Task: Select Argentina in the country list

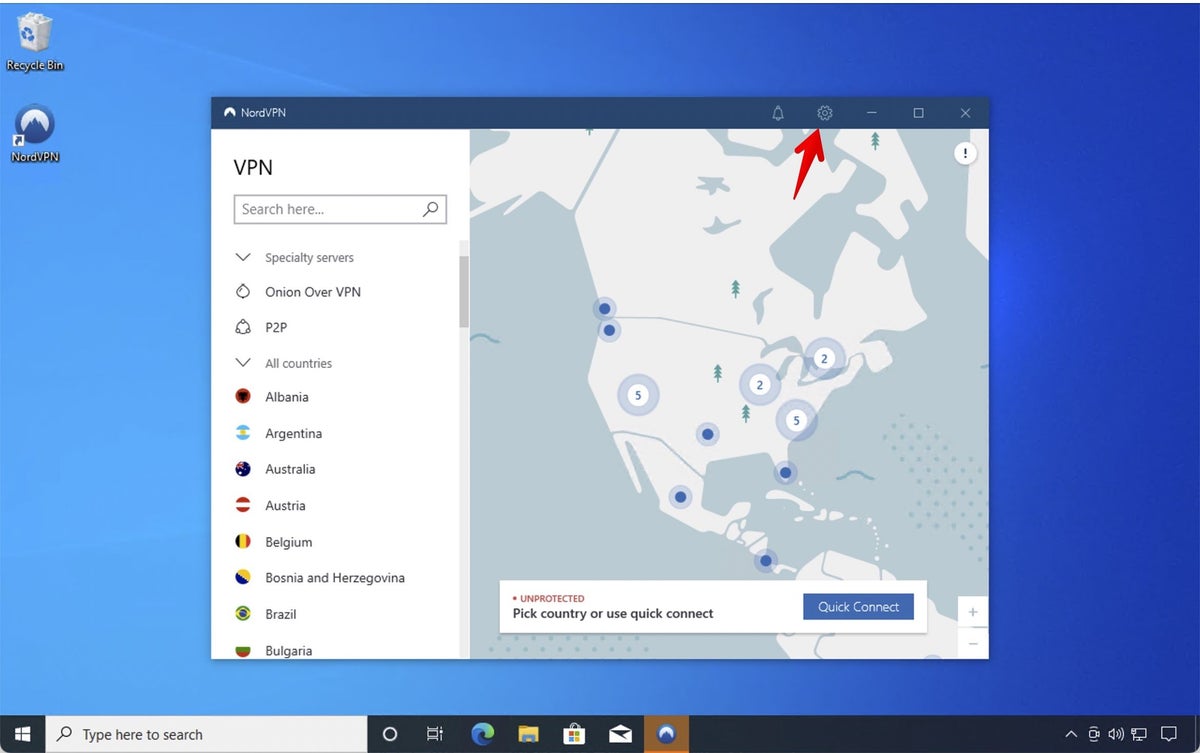Action: 294,433
